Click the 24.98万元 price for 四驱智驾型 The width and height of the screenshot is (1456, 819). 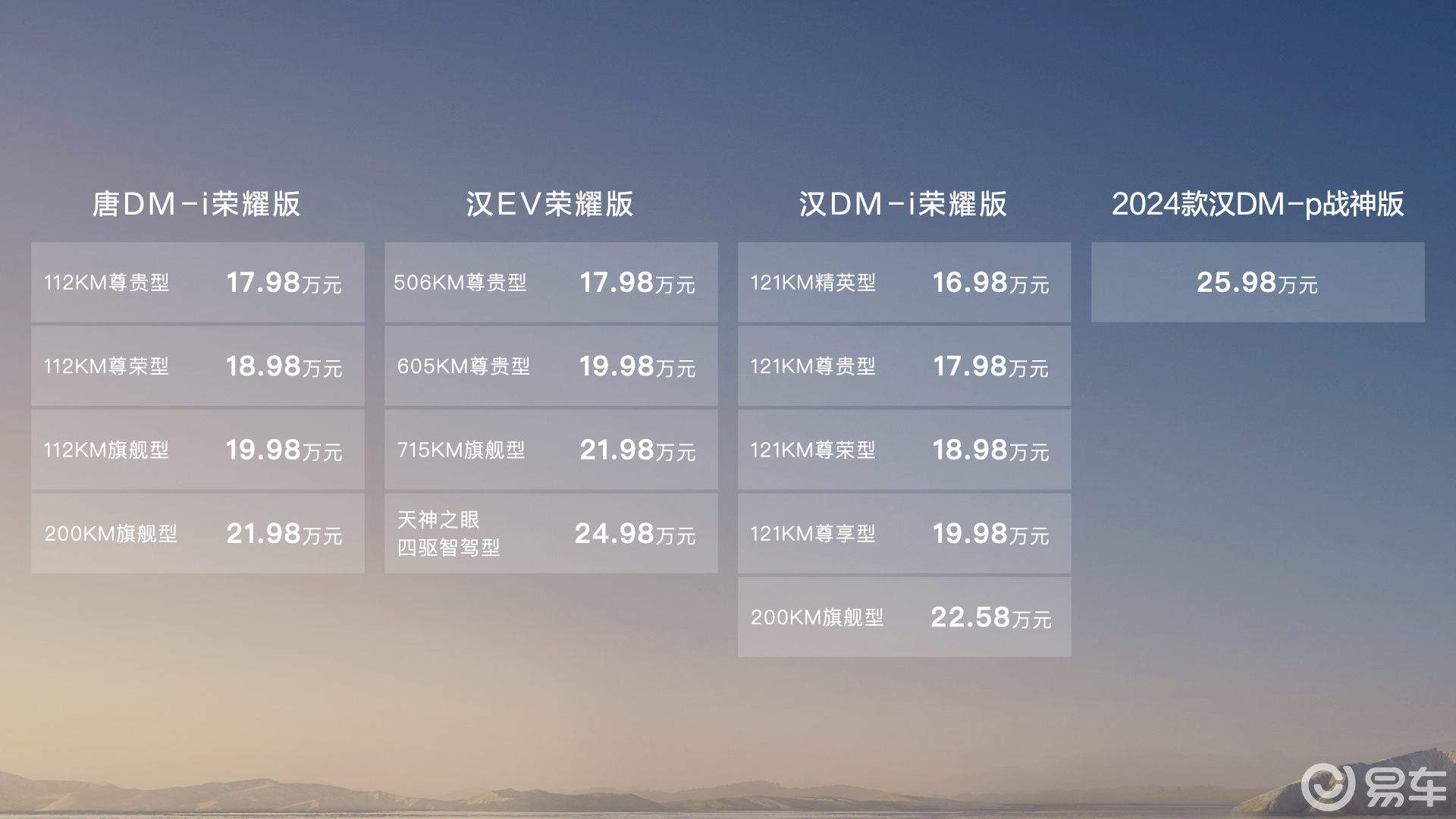(635, 533)
